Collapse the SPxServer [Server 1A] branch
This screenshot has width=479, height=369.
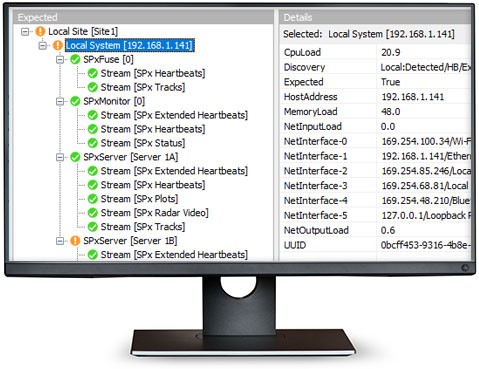[x=60, y=157]
